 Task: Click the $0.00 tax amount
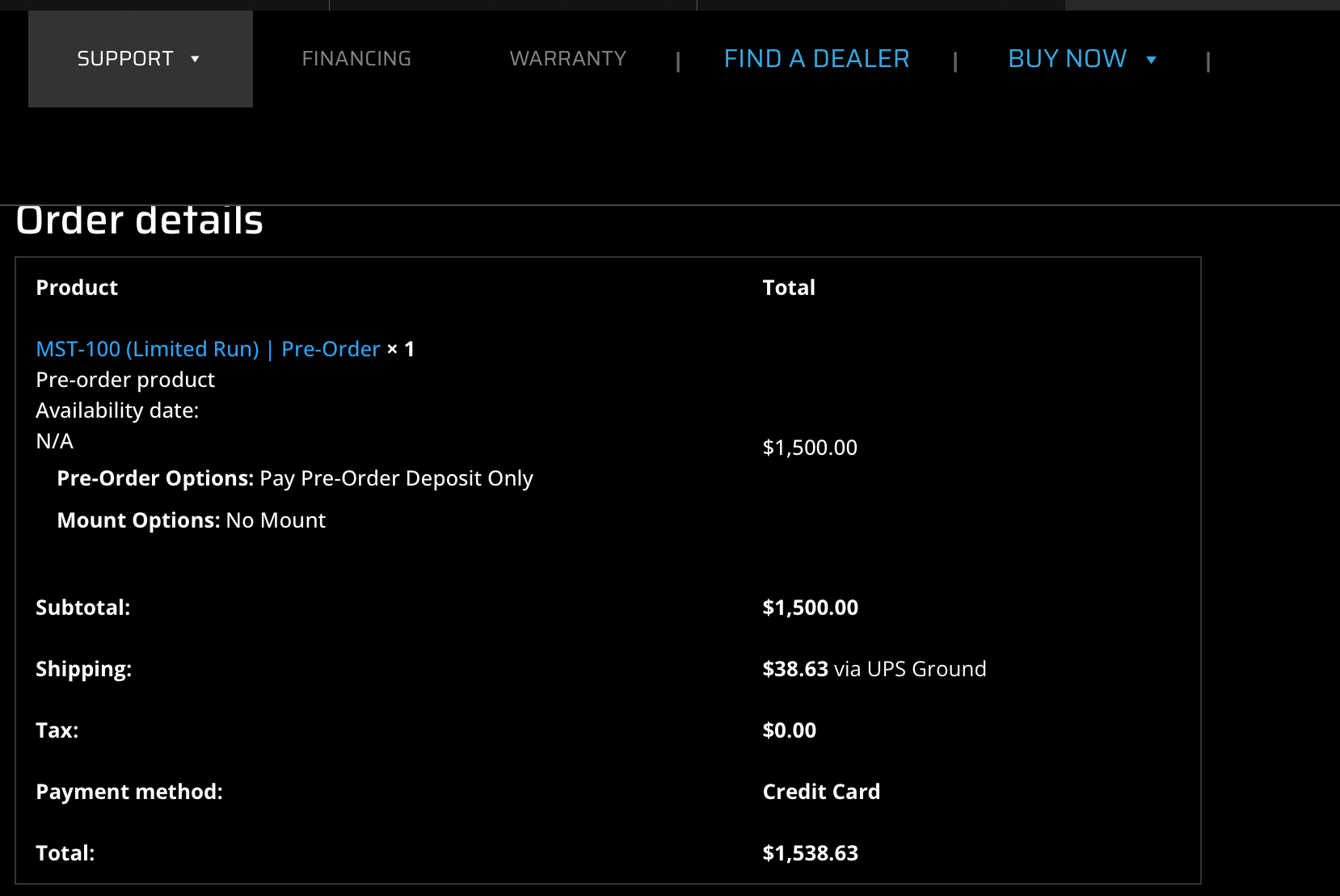coord(789,730)
